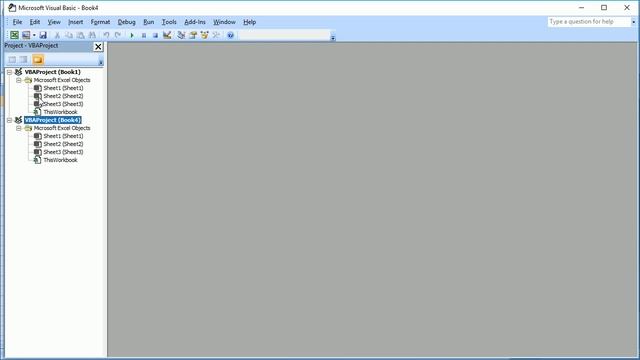Toggle Folders button in the Project panel

point(38,60)
